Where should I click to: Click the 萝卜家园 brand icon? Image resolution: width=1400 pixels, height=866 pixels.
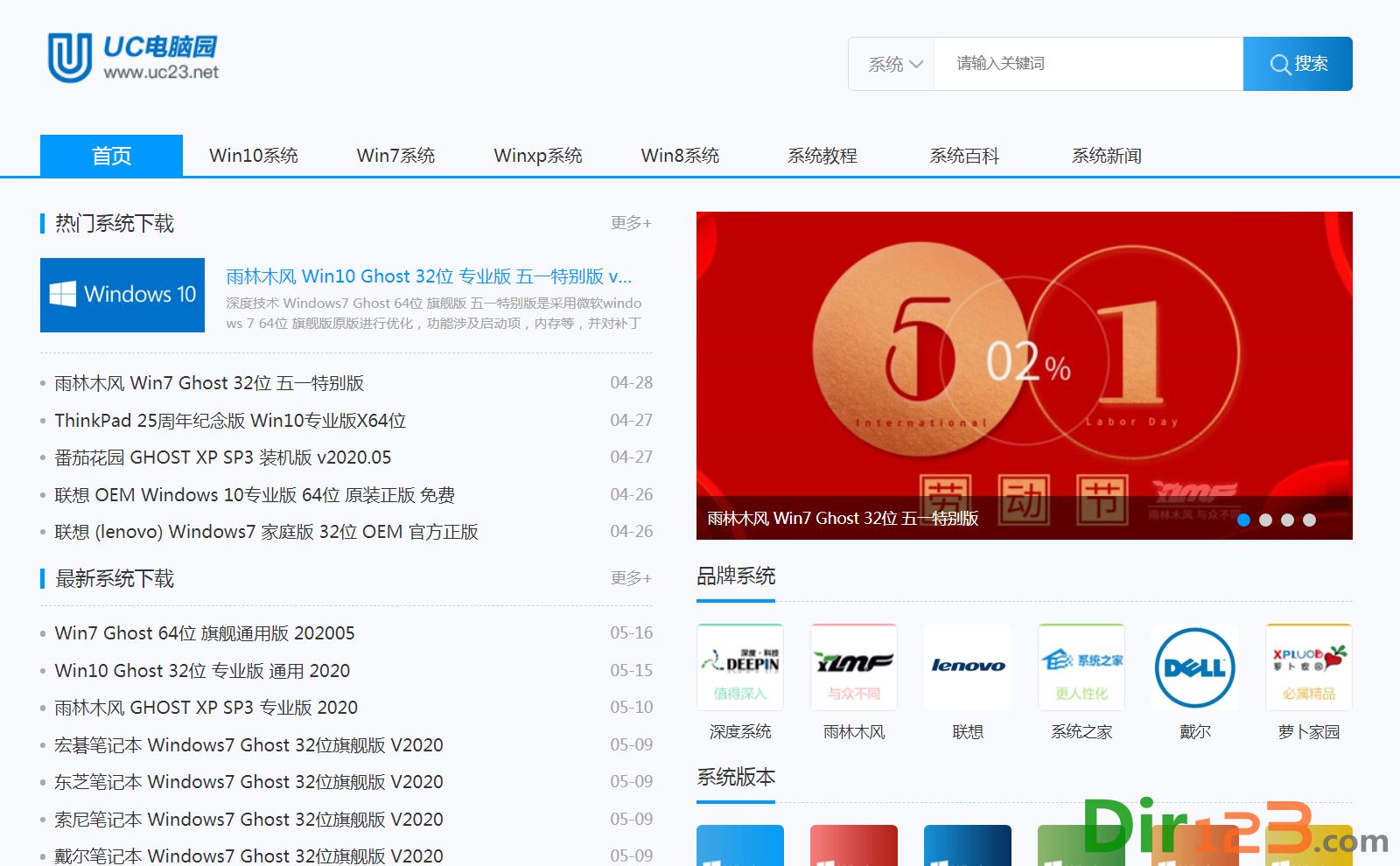1309,667
